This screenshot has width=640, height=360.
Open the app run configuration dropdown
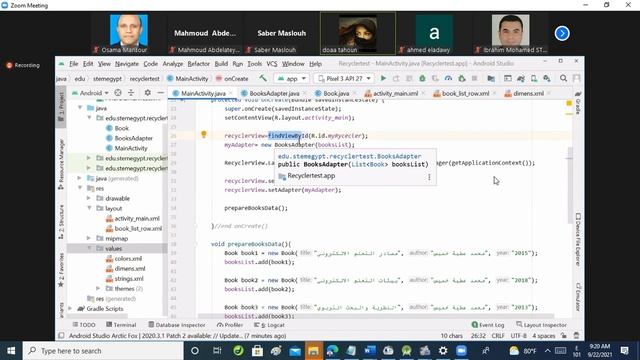pos(291,78)
